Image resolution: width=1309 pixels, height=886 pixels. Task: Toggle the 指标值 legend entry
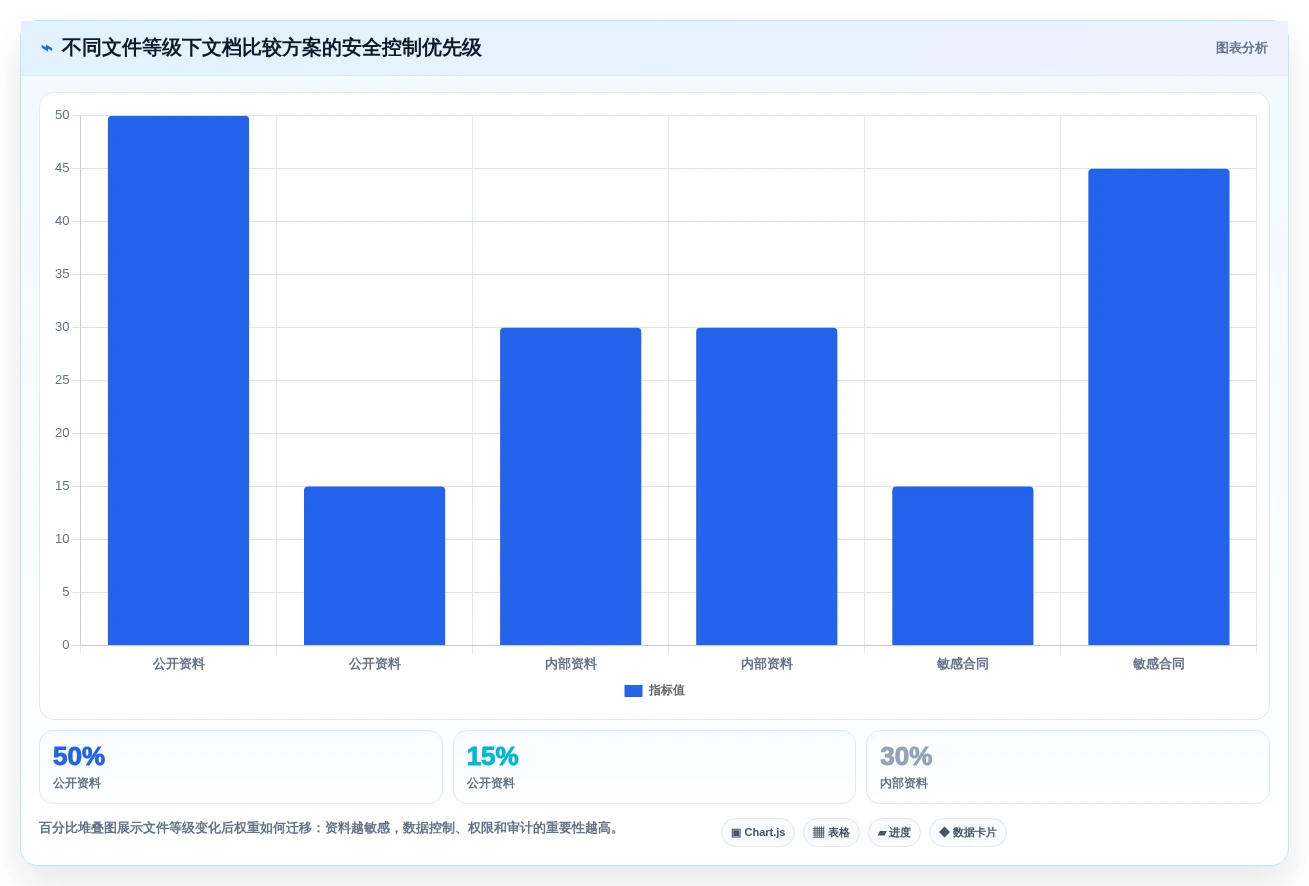point(655,691)
